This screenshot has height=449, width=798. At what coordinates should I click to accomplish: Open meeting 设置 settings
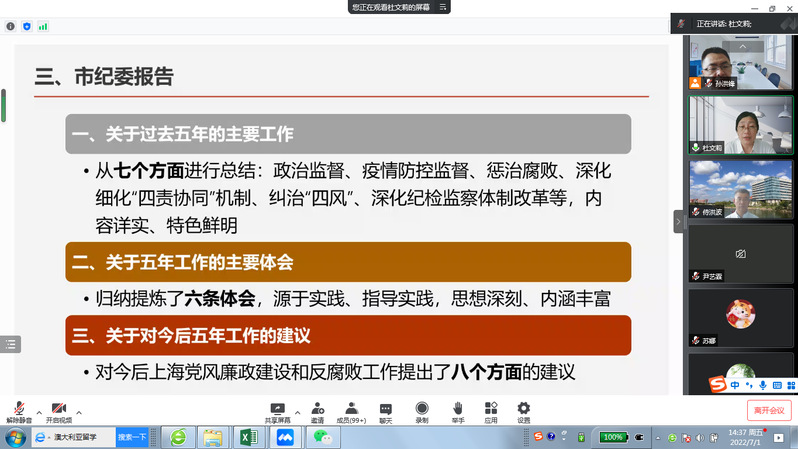[x=524, y=411]
